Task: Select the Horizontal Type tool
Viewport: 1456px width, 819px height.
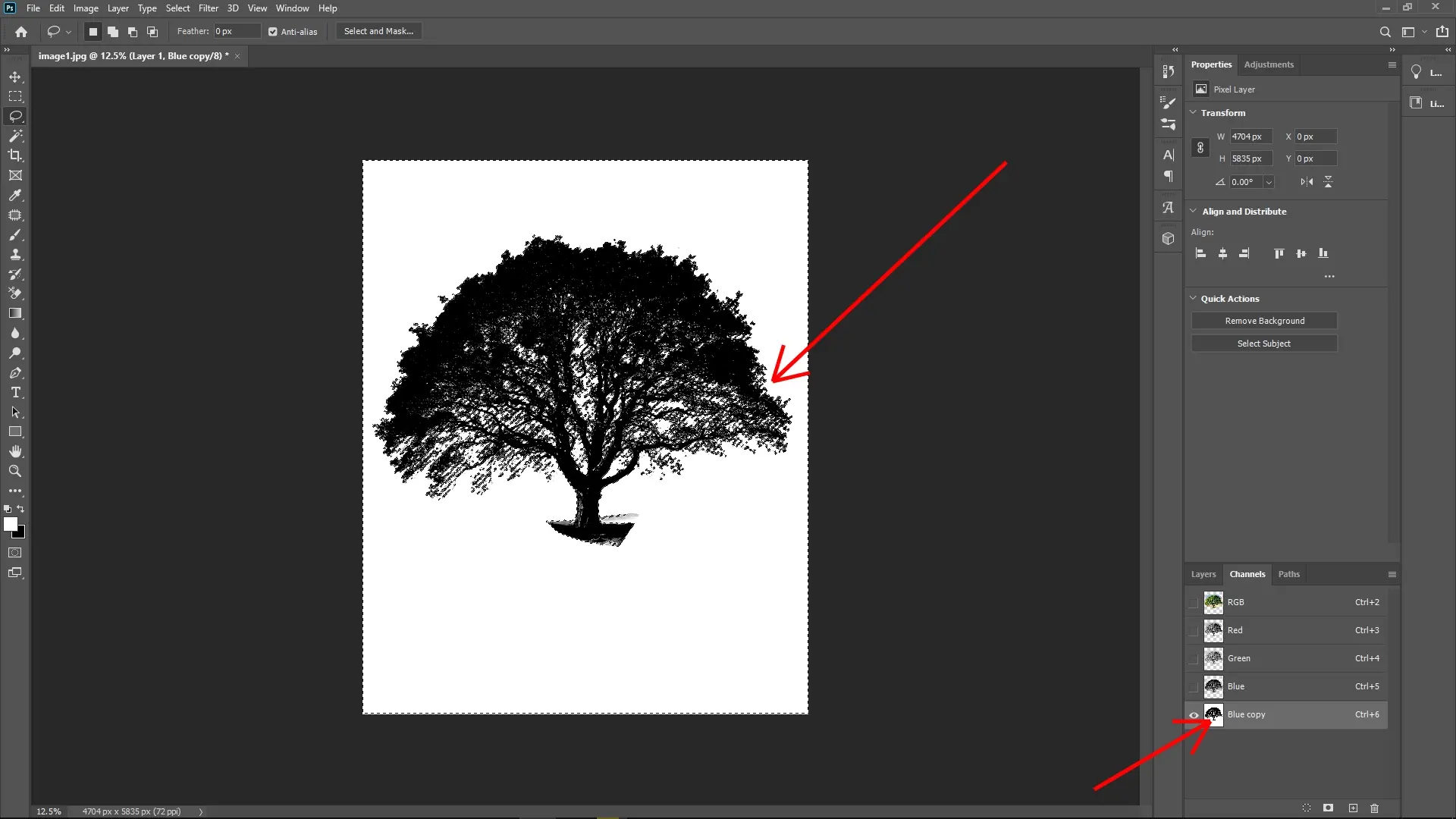Action: (x=15, y=393)
